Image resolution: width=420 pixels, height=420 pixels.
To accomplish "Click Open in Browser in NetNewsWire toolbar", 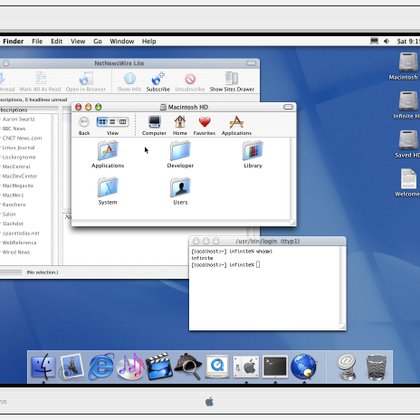I will (x=86, y=82).
